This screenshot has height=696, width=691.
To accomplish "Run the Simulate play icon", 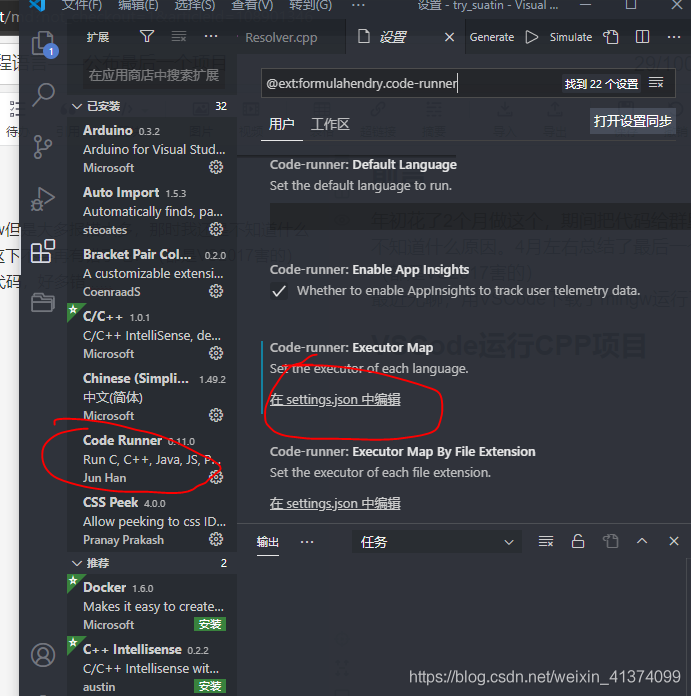I will click(x=532, y=37).
